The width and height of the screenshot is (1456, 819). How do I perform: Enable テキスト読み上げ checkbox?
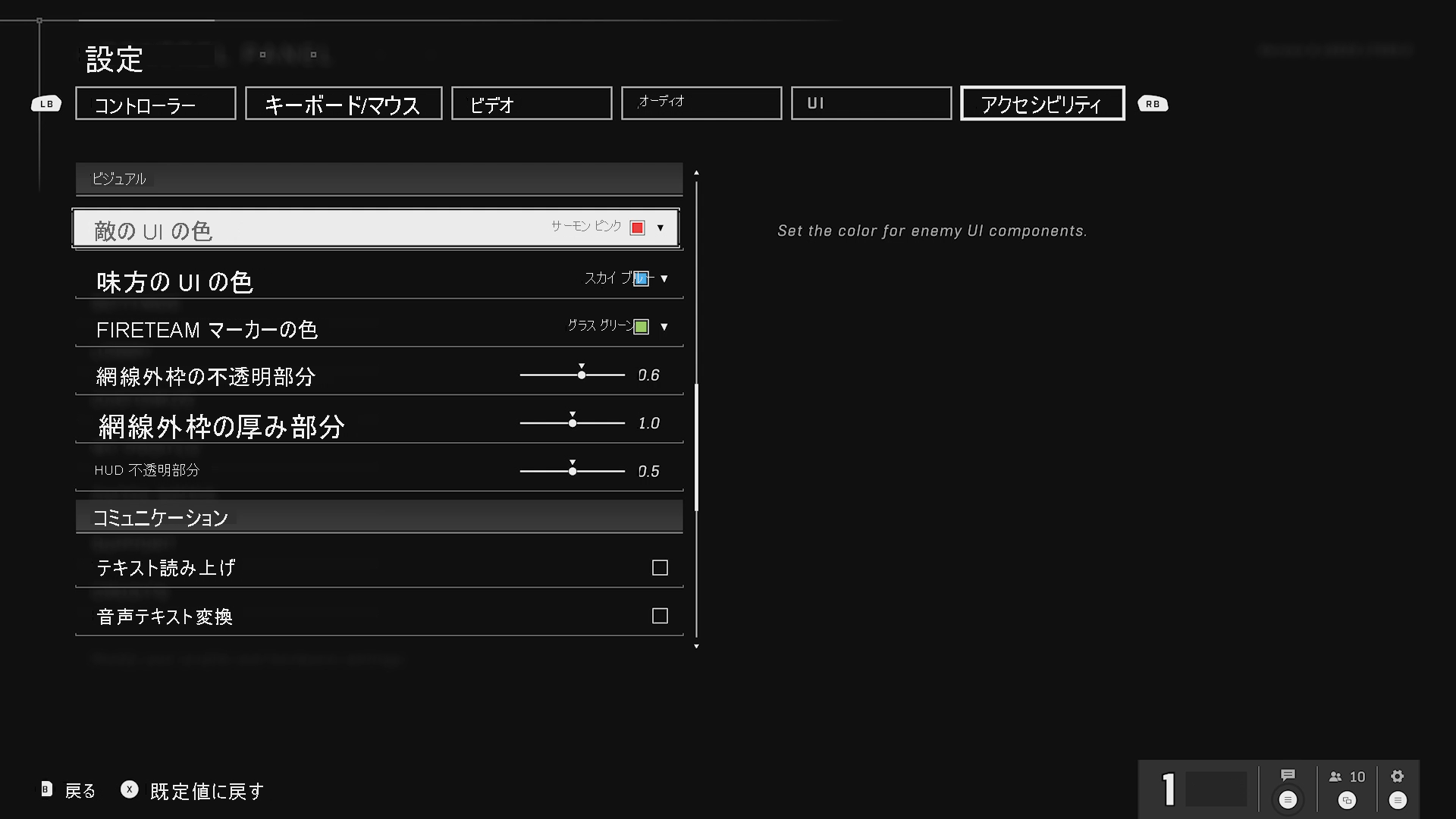click(x=660, y=568)
